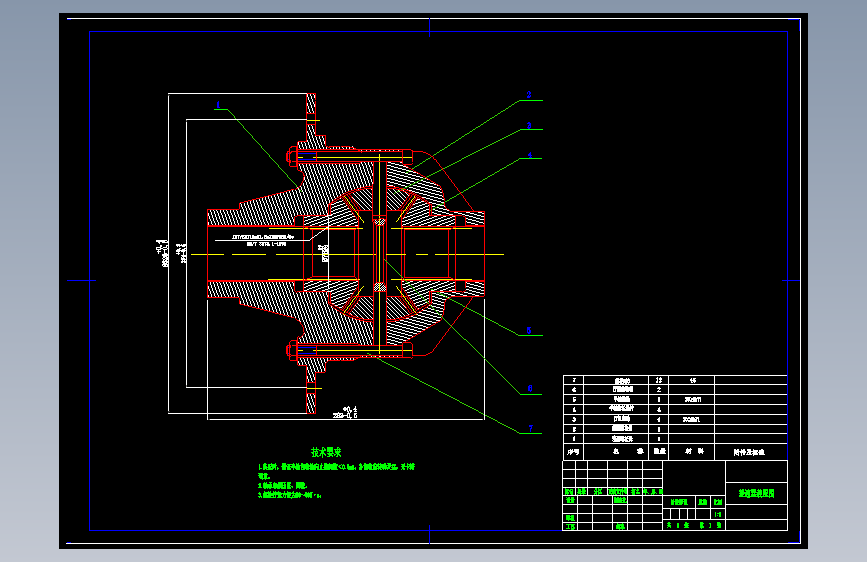The width and height of the screenshot is (867, 562).
Task: Click part balloon number 6 on leader line
Action: pyautogui.click(x=530, y=389)
